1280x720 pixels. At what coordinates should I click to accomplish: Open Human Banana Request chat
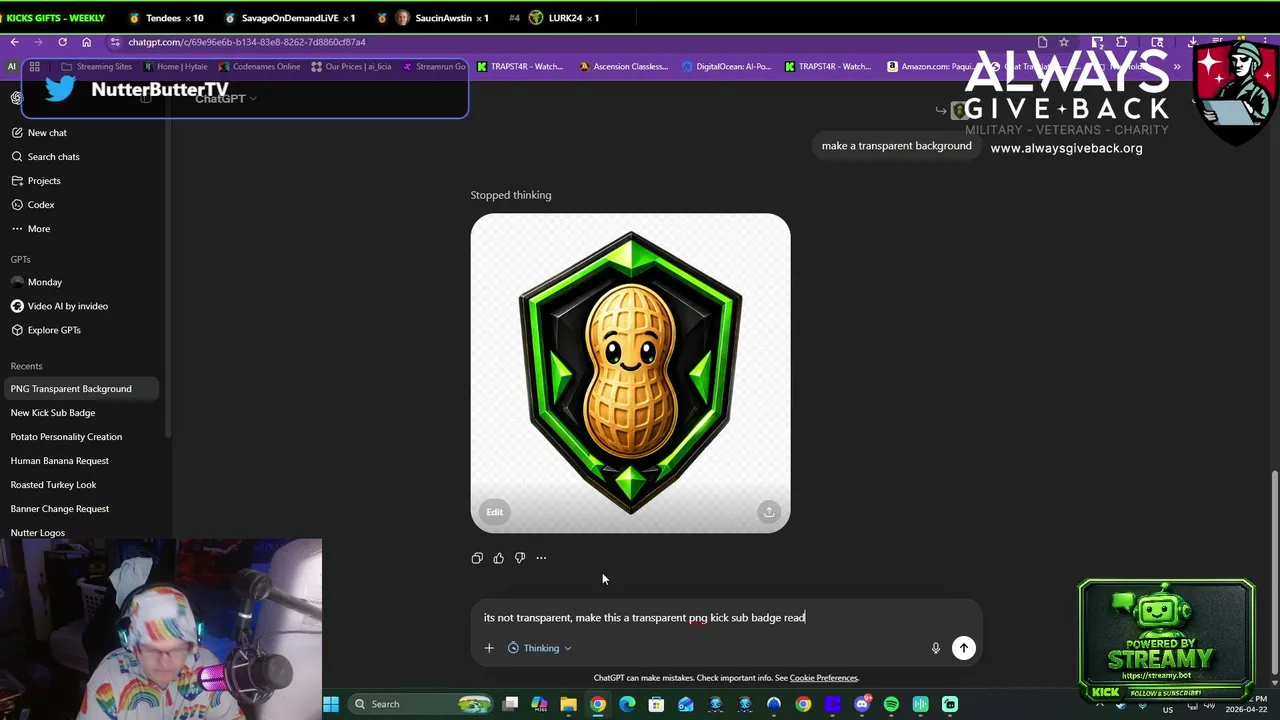click(80, 461)
